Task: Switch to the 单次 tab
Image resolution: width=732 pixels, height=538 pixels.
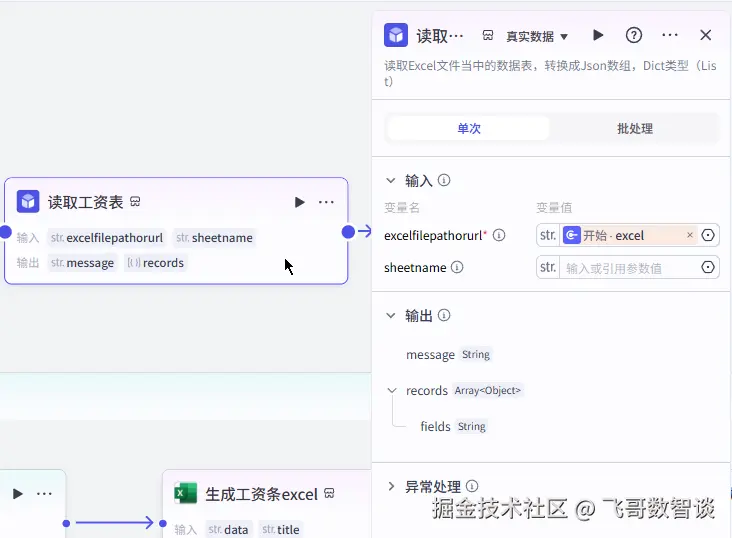Action: point(469,128)
